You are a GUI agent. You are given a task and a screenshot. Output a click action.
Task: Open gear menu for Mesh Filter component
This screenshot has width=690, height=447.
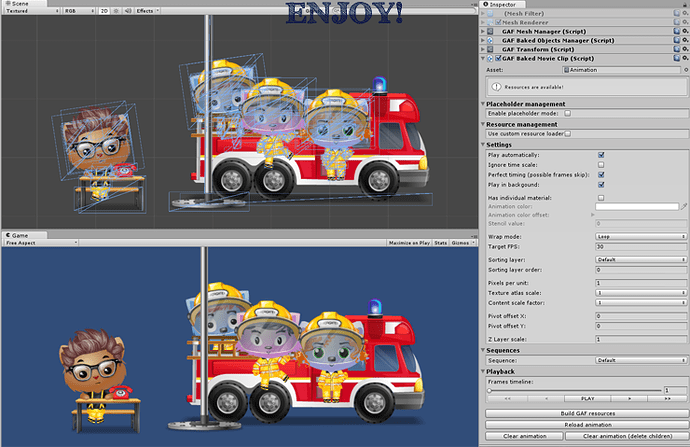click(685, 13)
